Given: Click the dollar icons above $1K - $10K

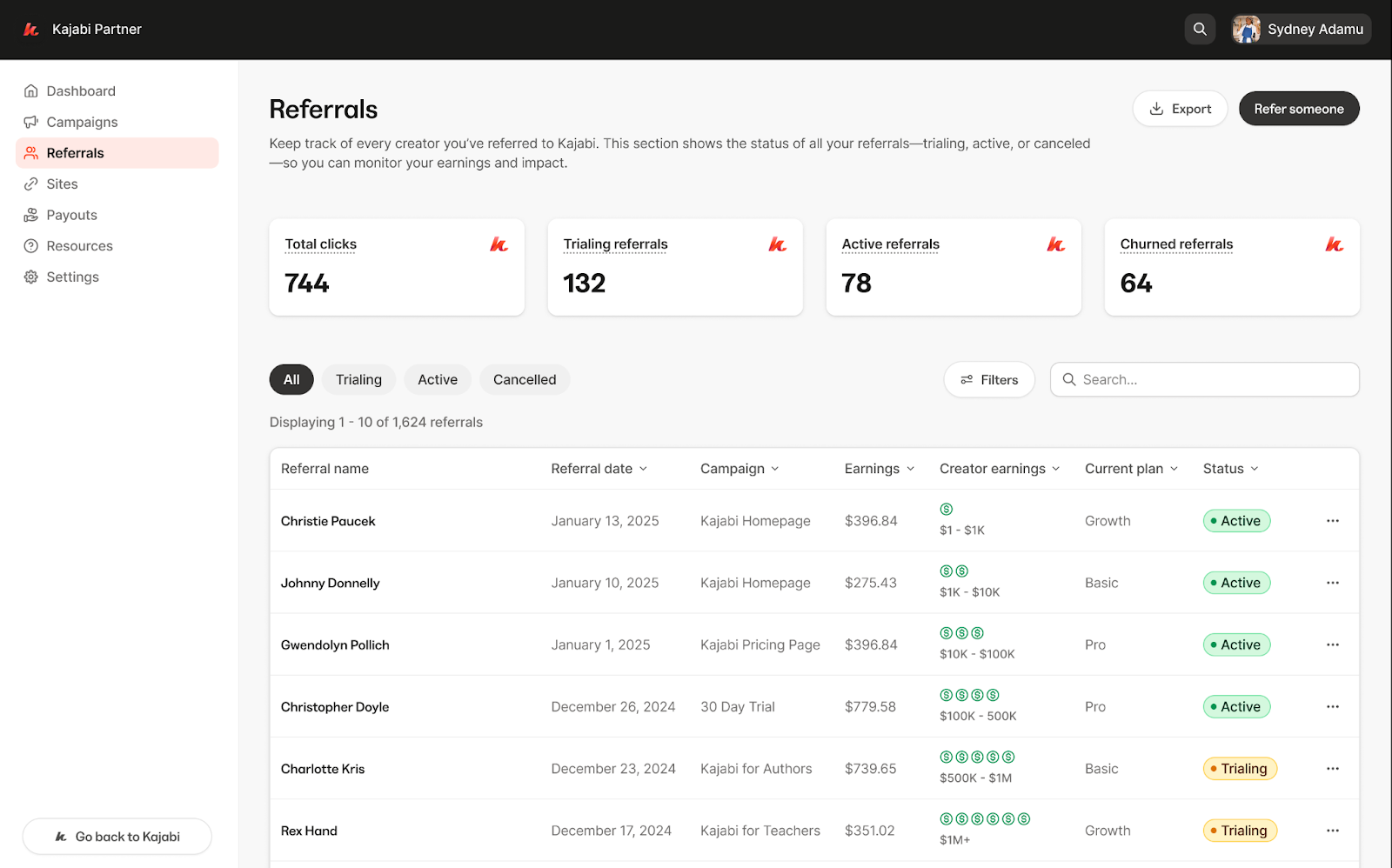Looking at the screenshot, I should 954,571.
